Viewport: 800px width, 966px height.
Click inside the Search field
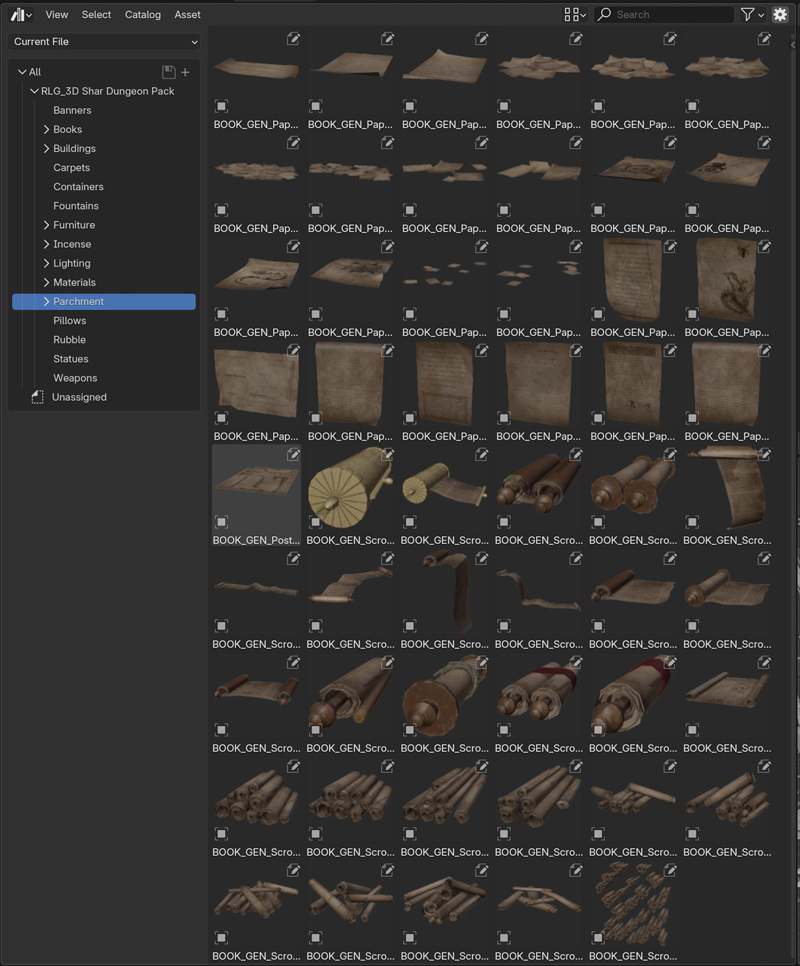click(x=670, y=14)
